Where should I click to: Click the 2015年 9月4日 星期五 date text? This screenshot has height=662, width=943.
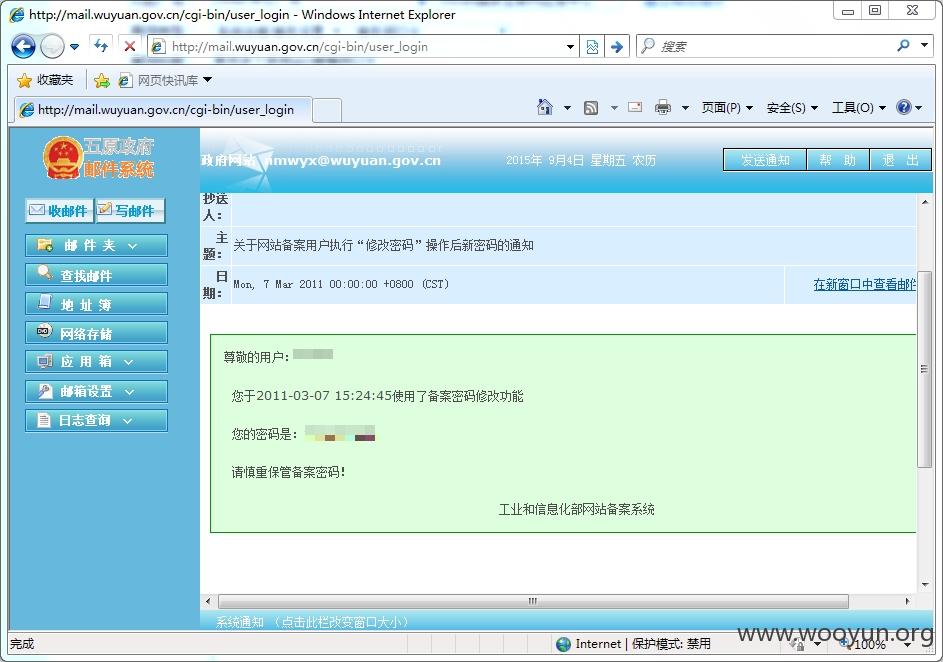(x=581, y=161)
